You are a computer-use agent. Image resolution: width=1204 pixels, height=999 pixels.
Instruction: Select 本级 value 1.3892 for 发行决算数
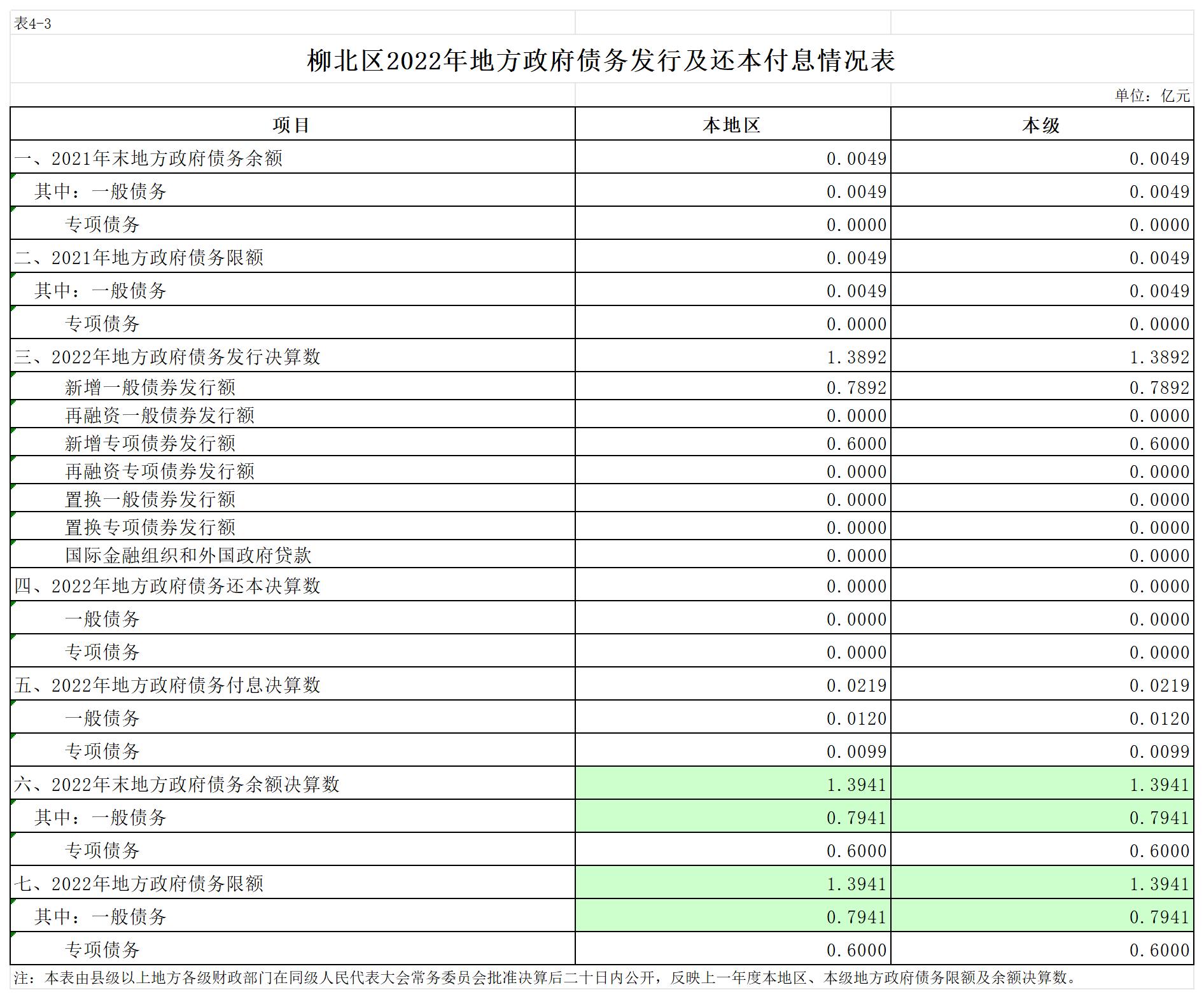pyautogui.click(x=1042, y=356)
